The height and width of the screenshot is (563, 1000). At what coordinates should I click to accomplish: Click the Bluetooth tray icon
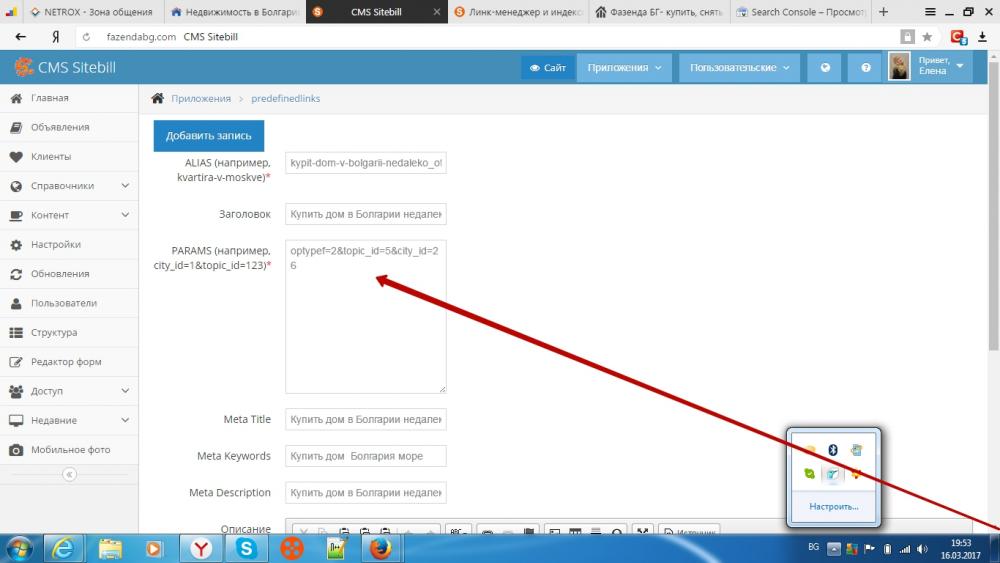coord(833,450)
